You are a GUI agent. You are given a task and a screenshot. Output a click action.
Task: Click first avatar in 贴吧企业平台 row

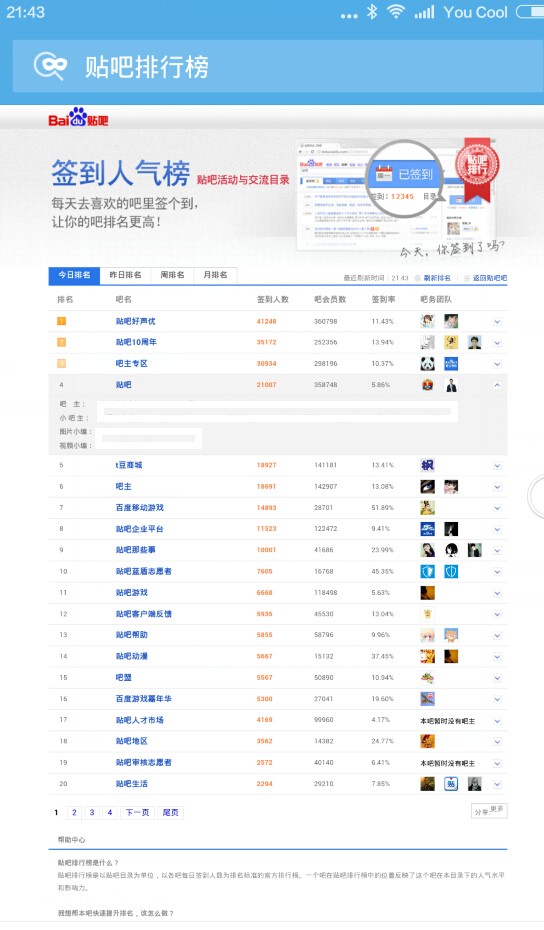[x=427, y=528]
